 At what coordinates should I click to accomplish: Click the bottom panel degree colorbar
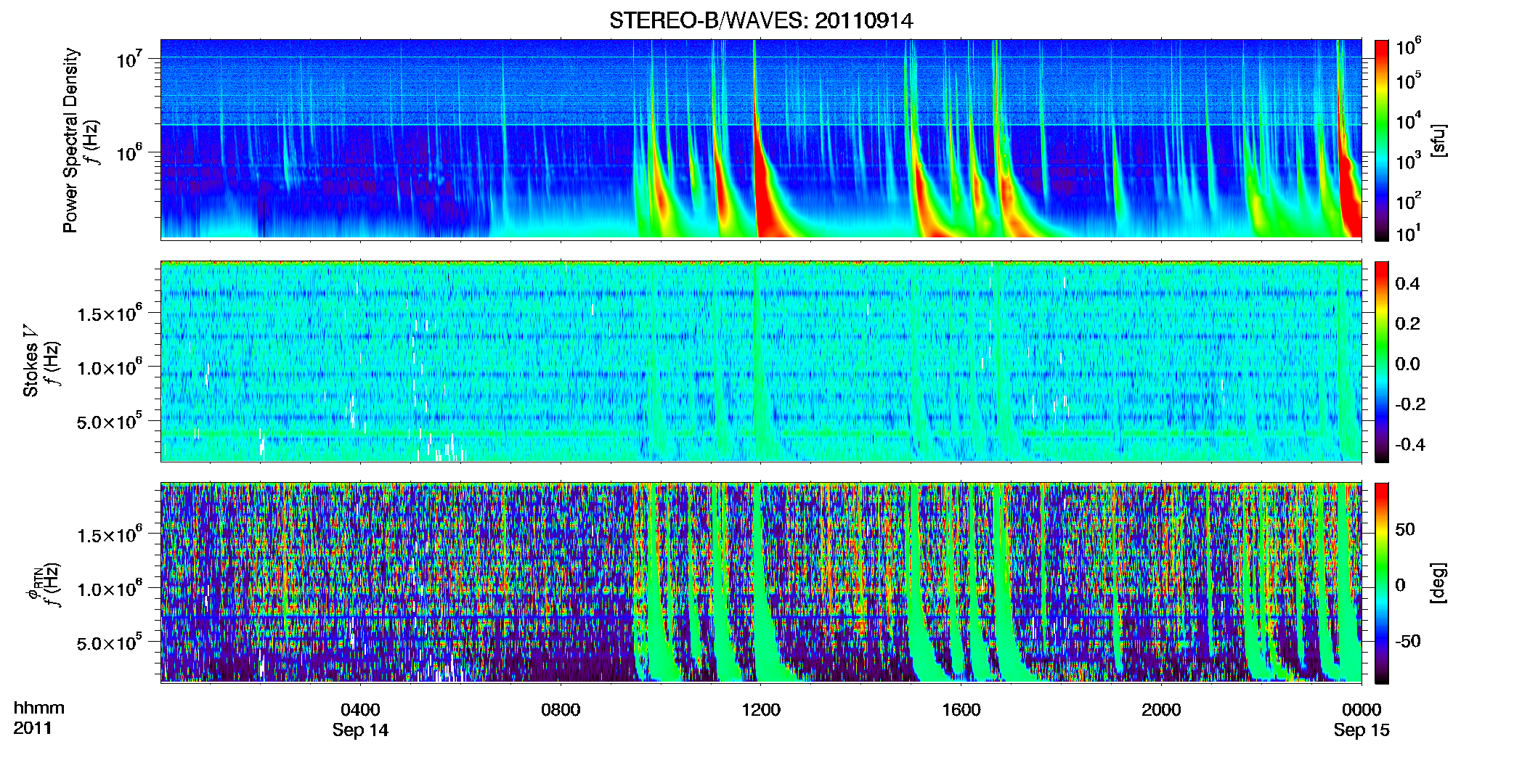click(x=1382, y=583)
